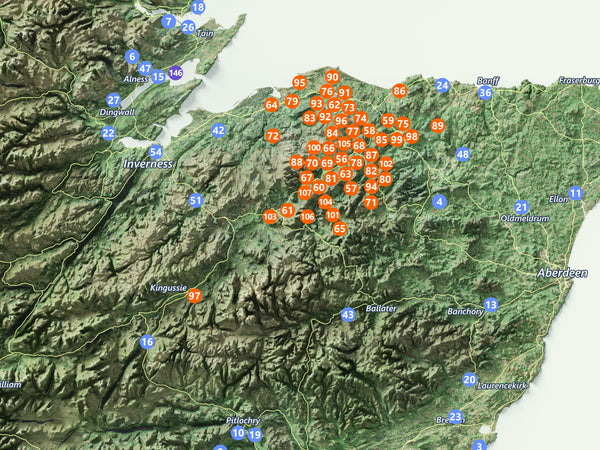Select blue marker 42
Viewport: 600px width, 450px height.
[x=218, y=131]
